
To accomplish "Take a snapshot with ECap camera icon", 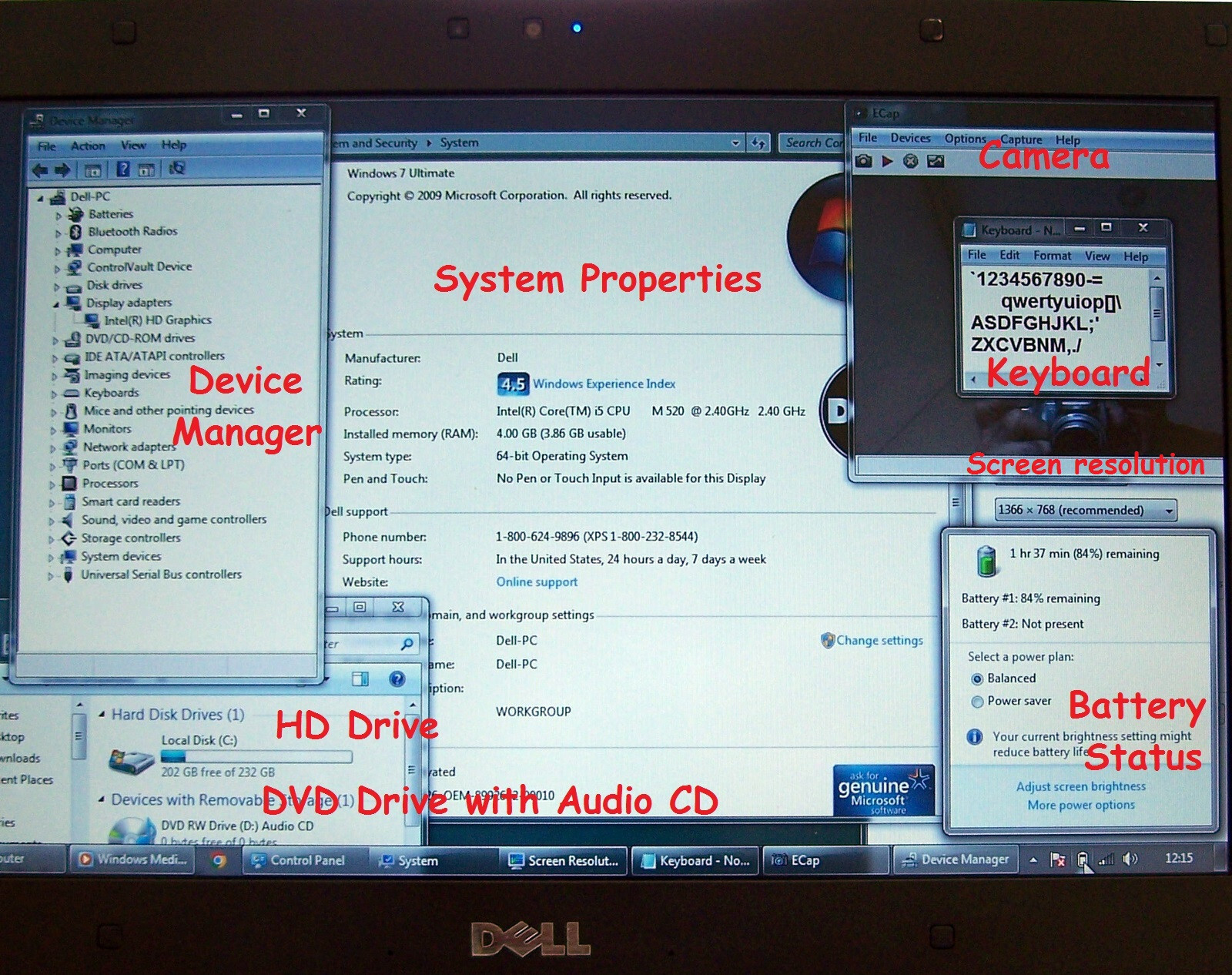I will (x=864, y=161).
